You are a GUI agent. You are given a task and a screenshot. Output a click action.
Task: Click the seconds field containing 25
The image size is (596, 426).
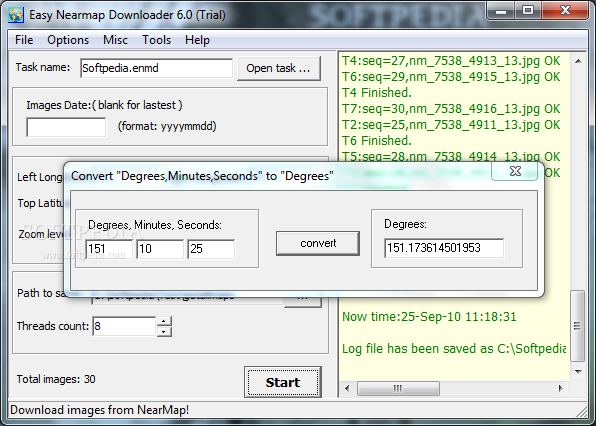211,249
